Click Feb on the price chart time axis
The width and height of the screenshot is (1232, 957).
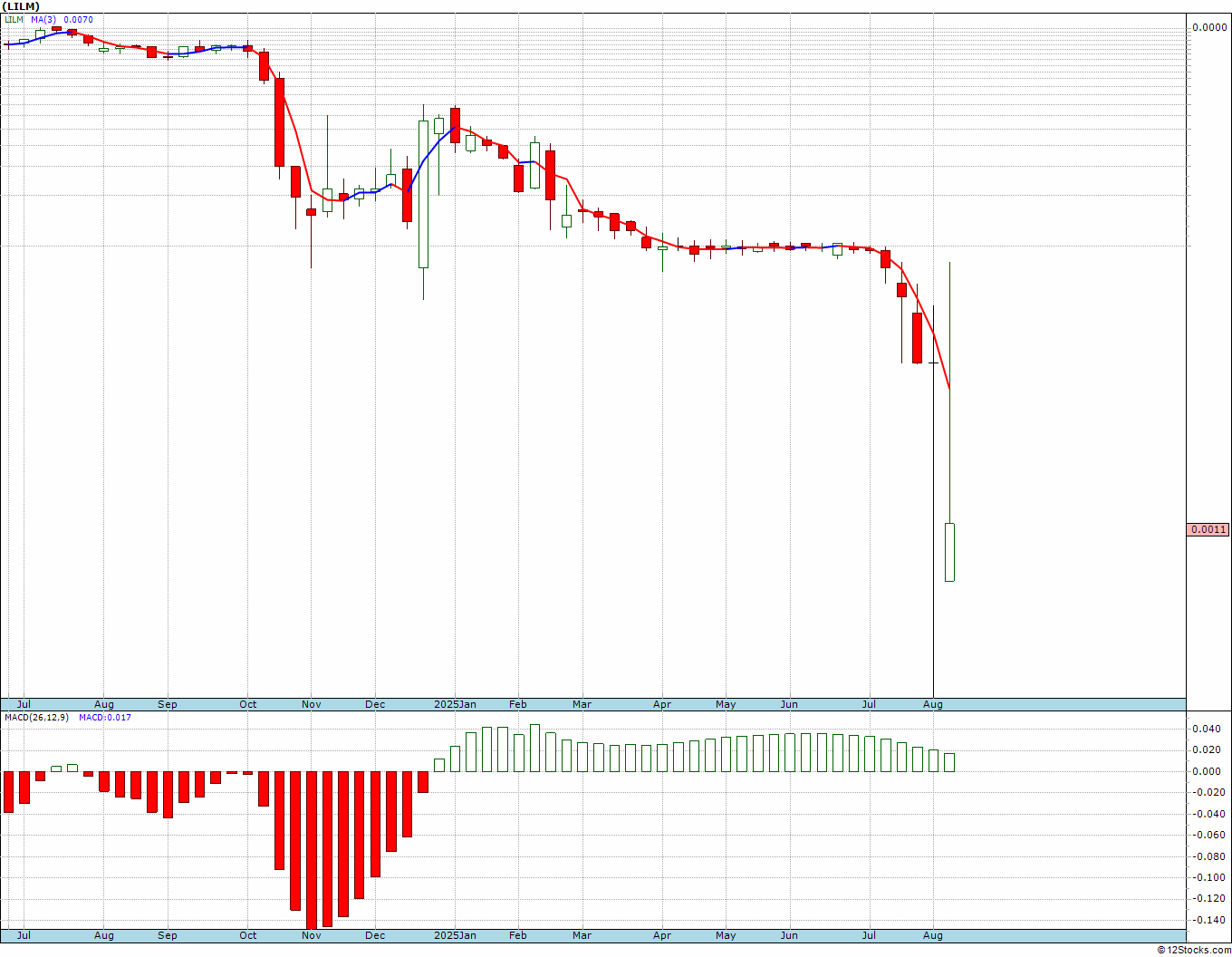point(518,704)
